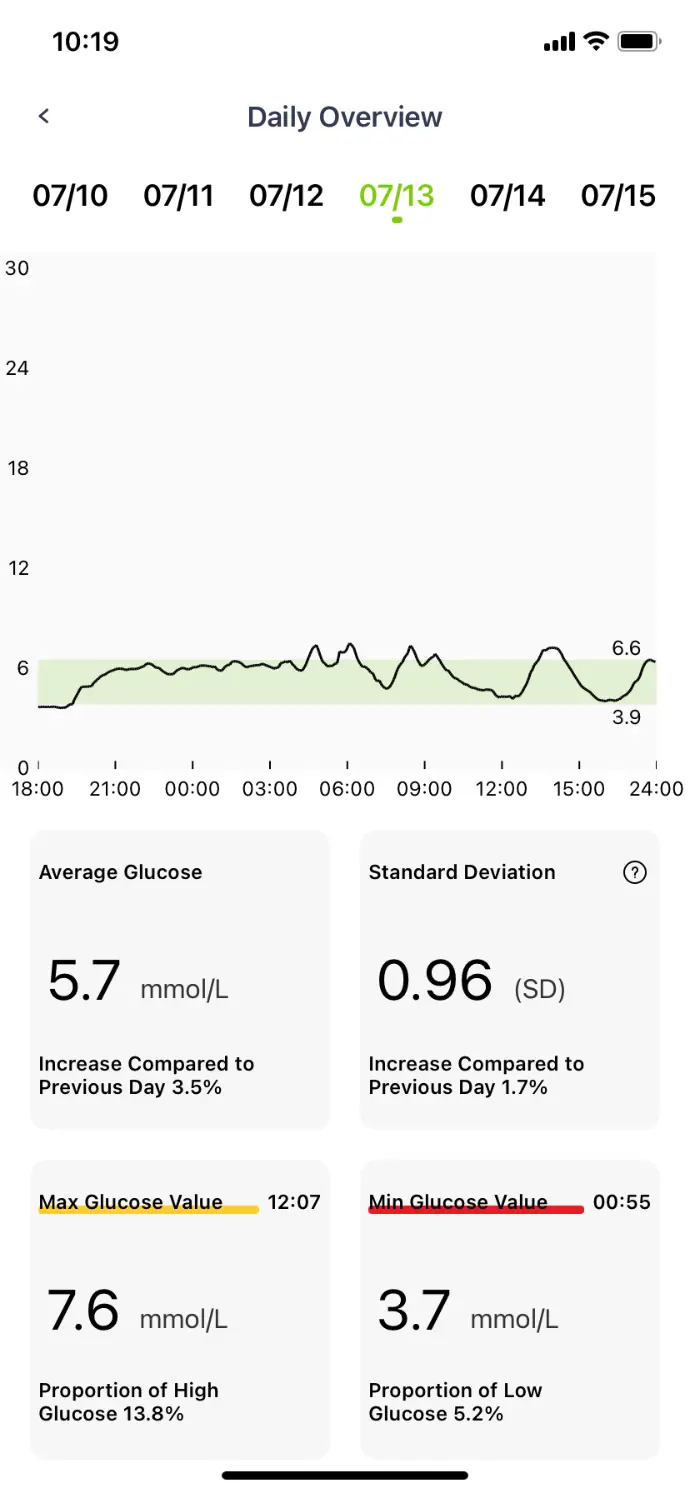Tap the red Min Glucose indicator bar

point(476,1210)
